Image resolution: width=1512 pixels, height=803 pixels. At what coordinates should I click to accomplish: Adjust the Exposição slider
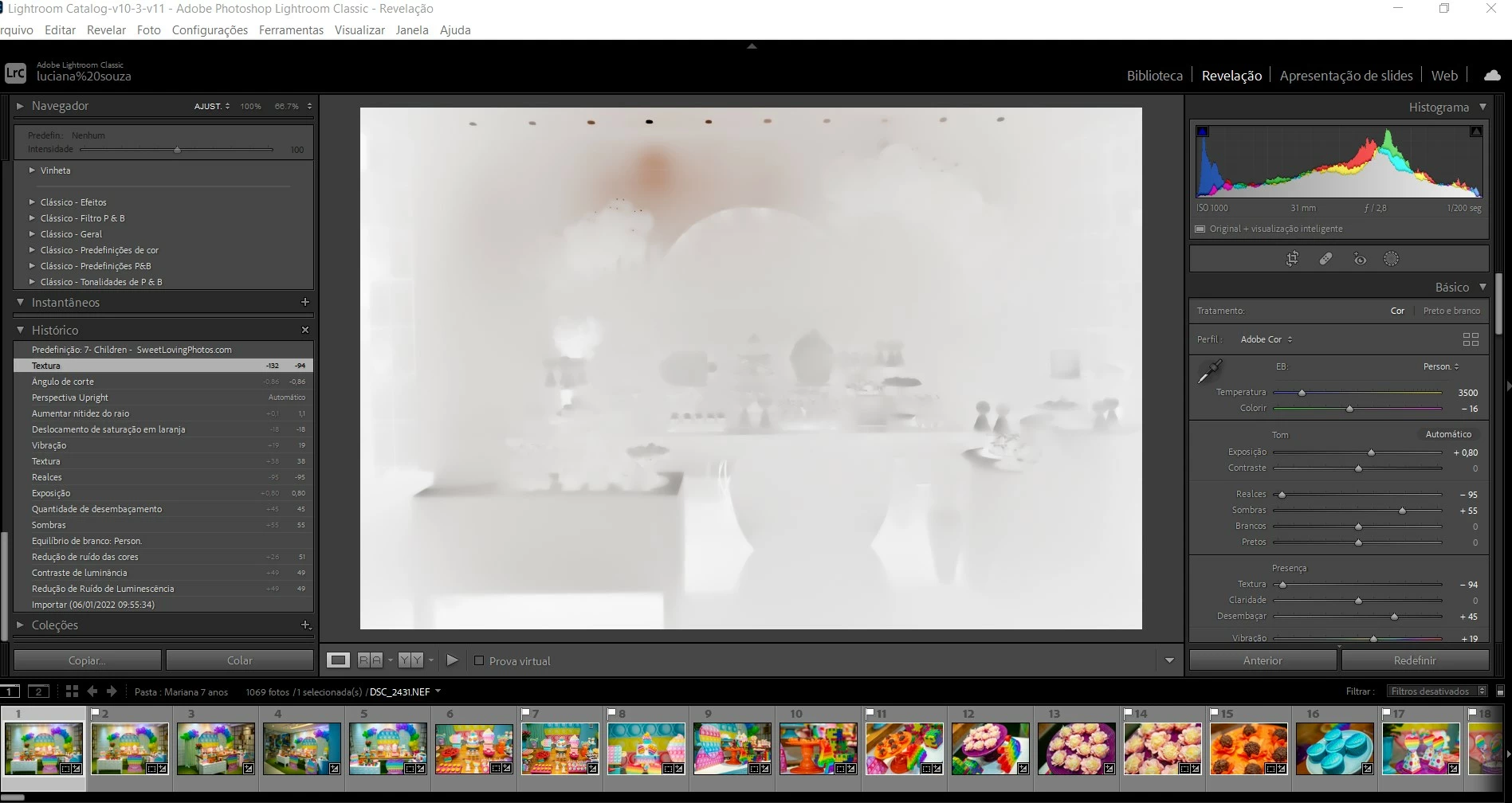(1371, 452)
